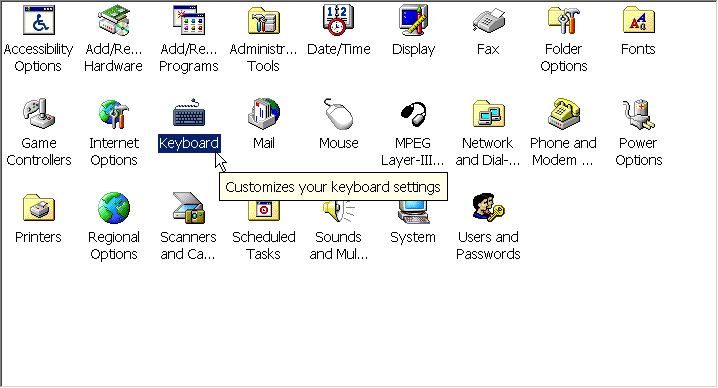The width and height of the screenshot is (718, 388).
Task: Open the System applet icon
Action: click(413, 212)
